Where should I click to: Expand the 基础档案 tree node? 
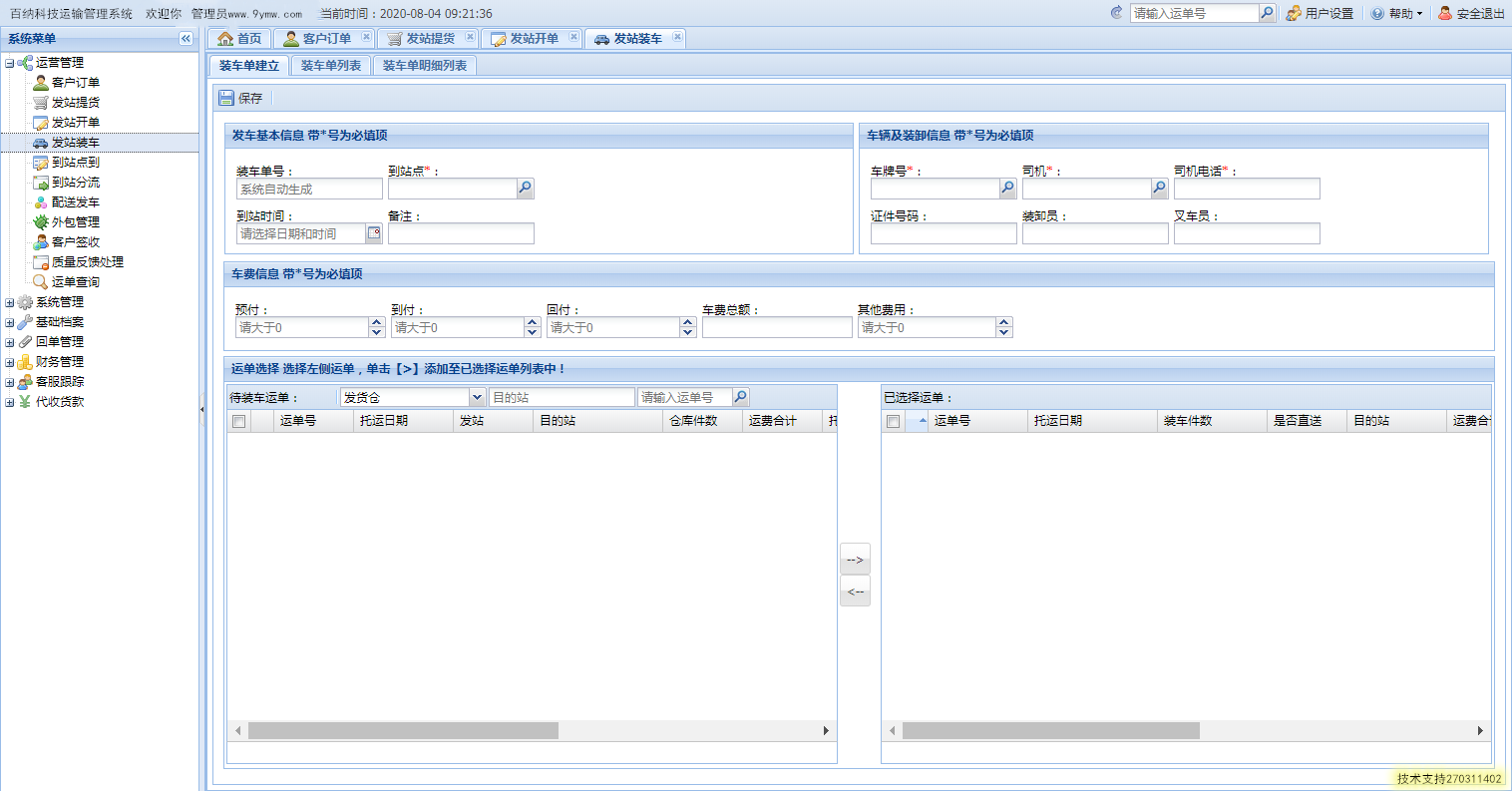(9, 322)
